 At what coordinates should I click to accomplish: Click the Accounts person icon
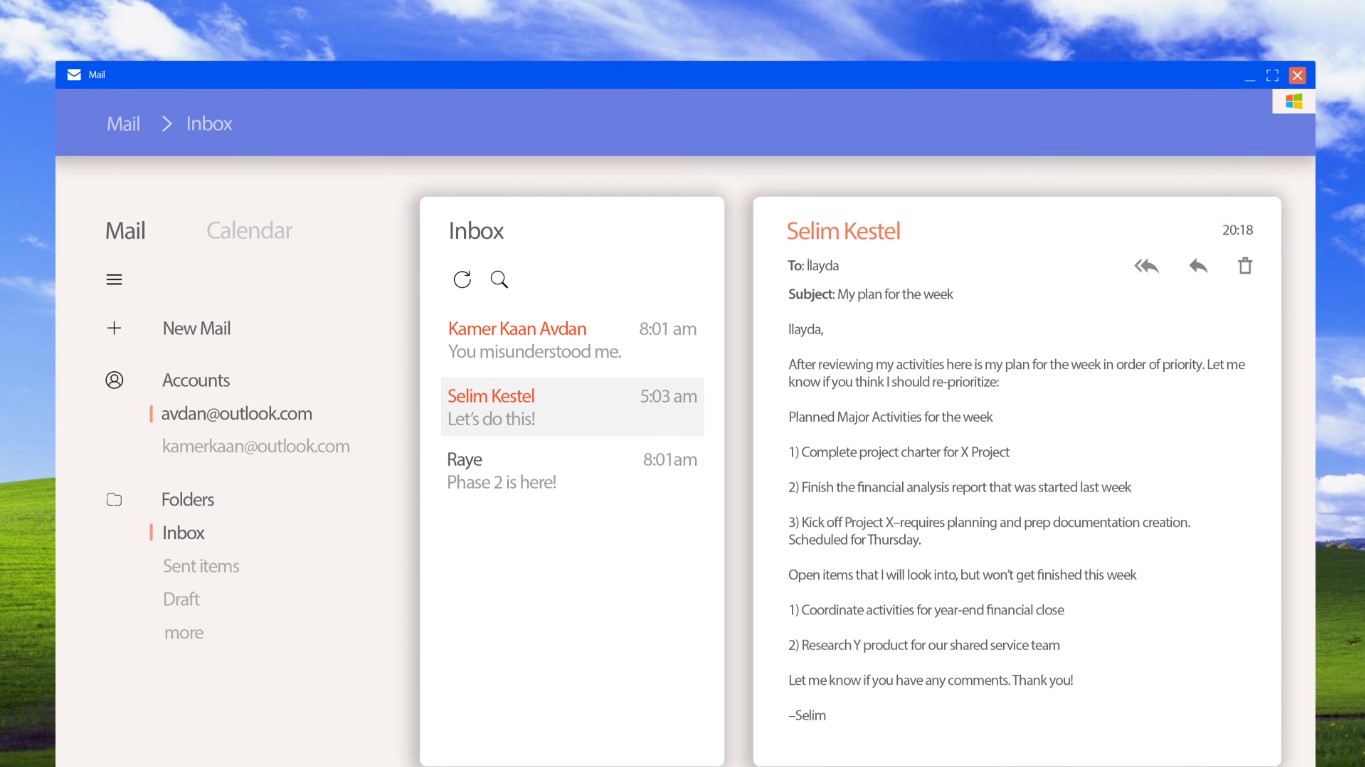[114, 380]
